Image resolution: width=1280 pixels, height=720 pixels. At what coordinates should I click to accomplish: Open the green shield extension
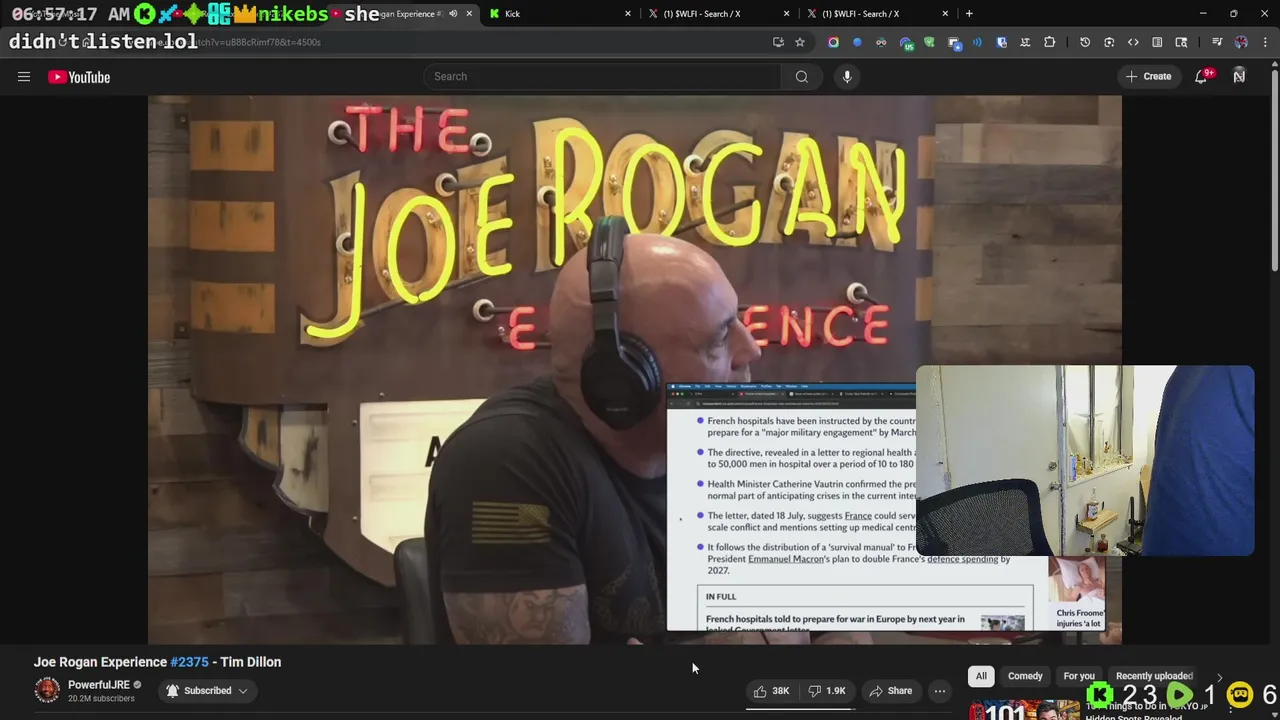pyautogui.click(x=929, y=42)
